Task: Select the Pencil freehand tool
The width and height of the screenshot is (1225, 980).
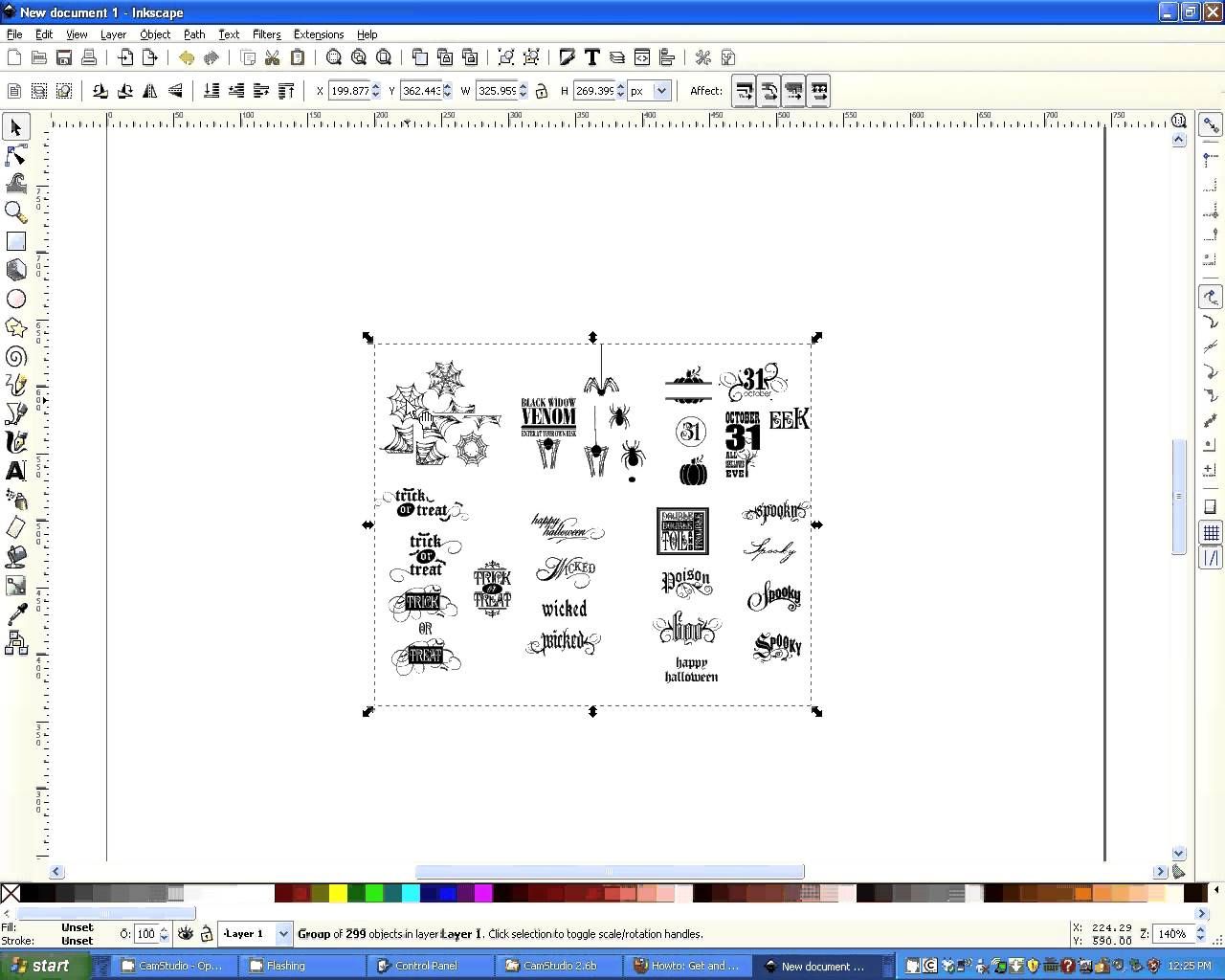Action: tap(16, 385)
